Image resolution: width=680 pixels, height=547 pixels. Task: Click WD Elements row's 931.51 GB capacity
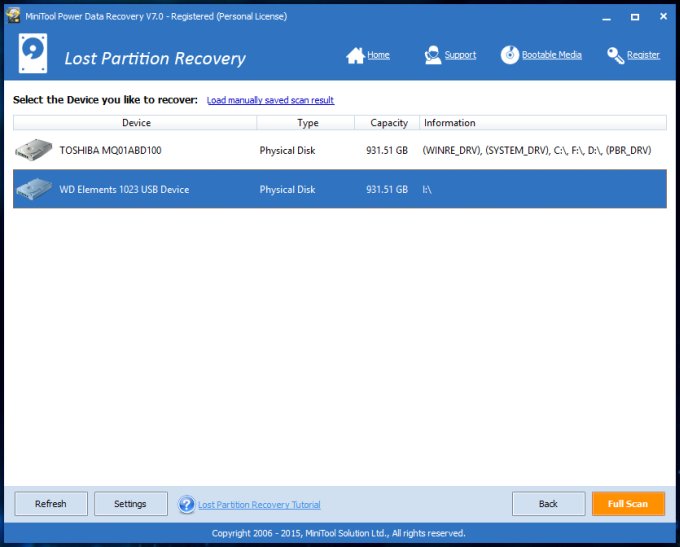387,190
